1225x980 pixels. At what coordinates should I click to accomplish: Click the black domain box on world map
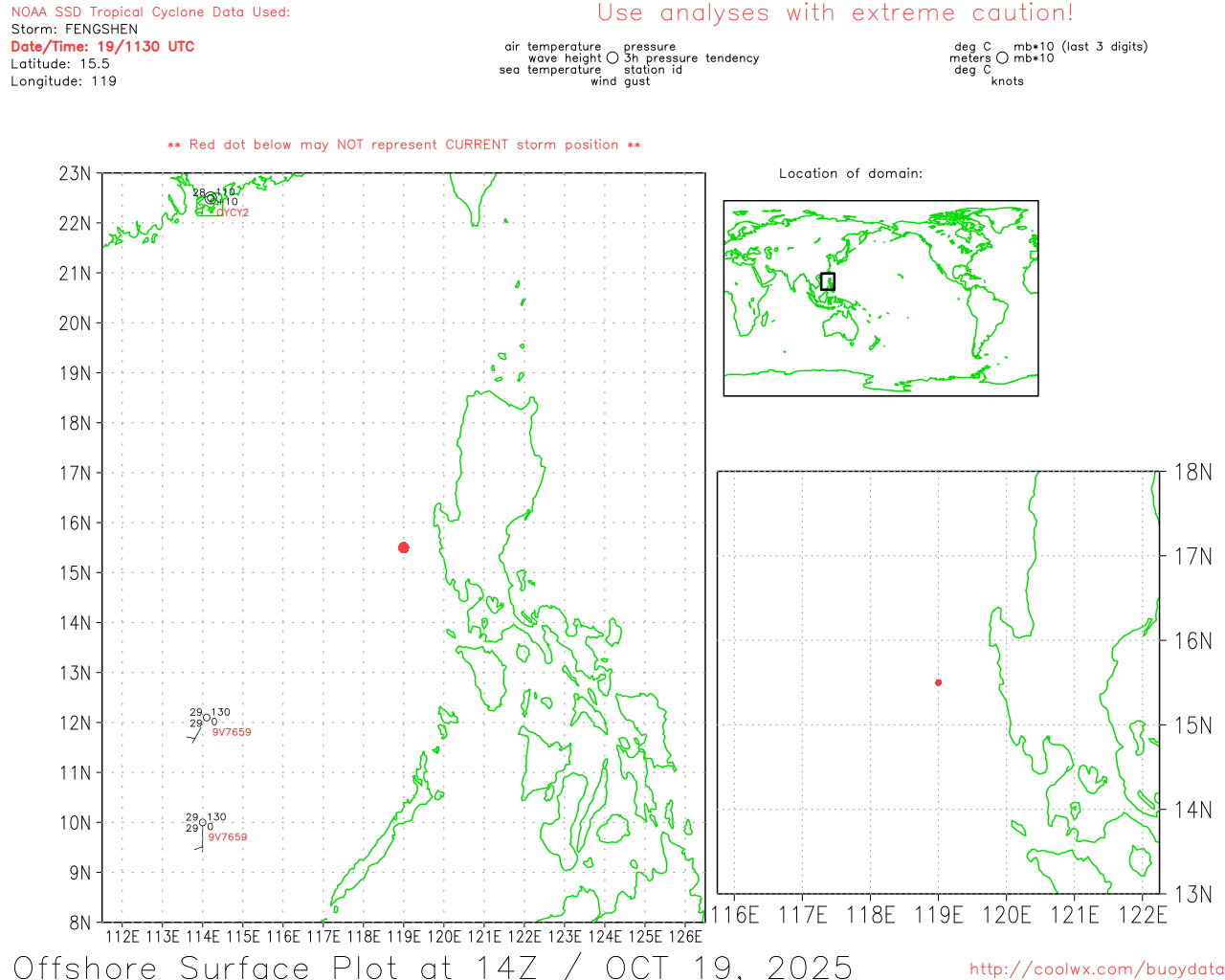(x=828, y=281)
